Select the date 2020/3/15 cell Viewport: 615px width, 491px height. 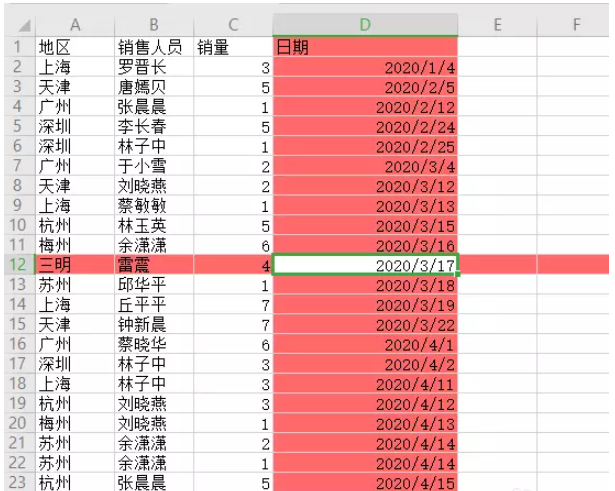(x=365, y=225)
